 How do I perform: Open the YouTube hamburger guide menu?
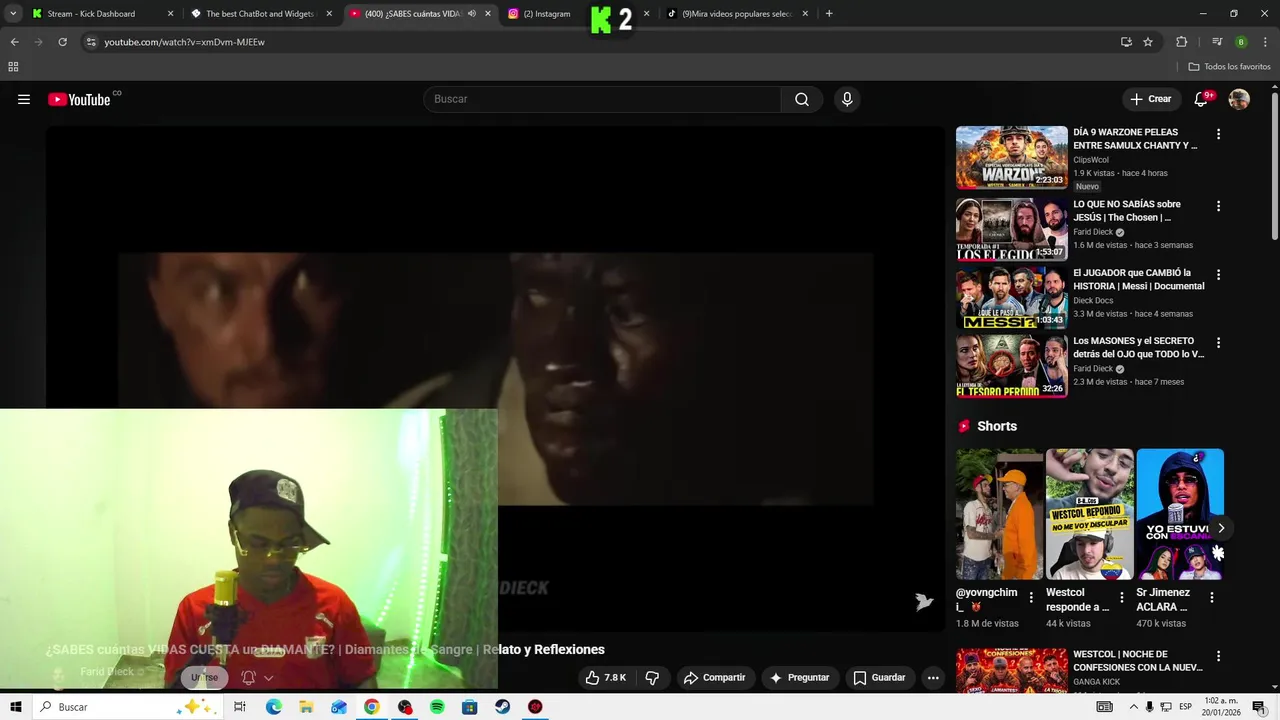[24, 99]
